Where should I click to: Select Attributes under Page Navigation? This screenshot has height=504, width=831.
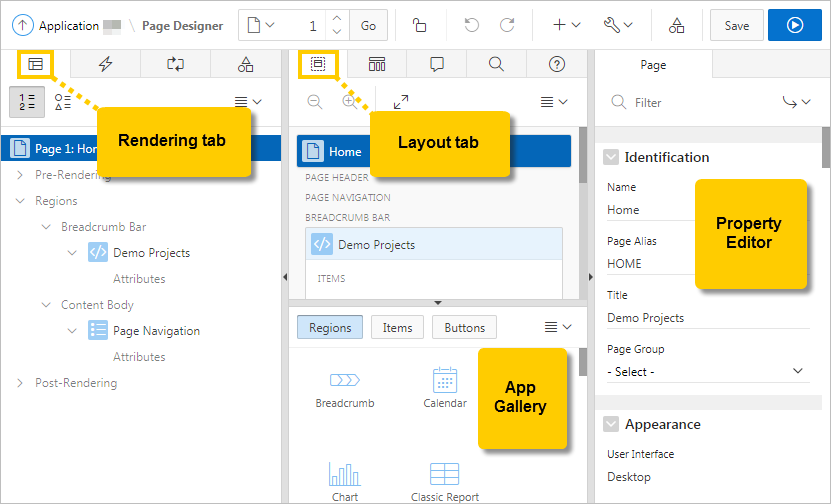click(x=139, y=357)
